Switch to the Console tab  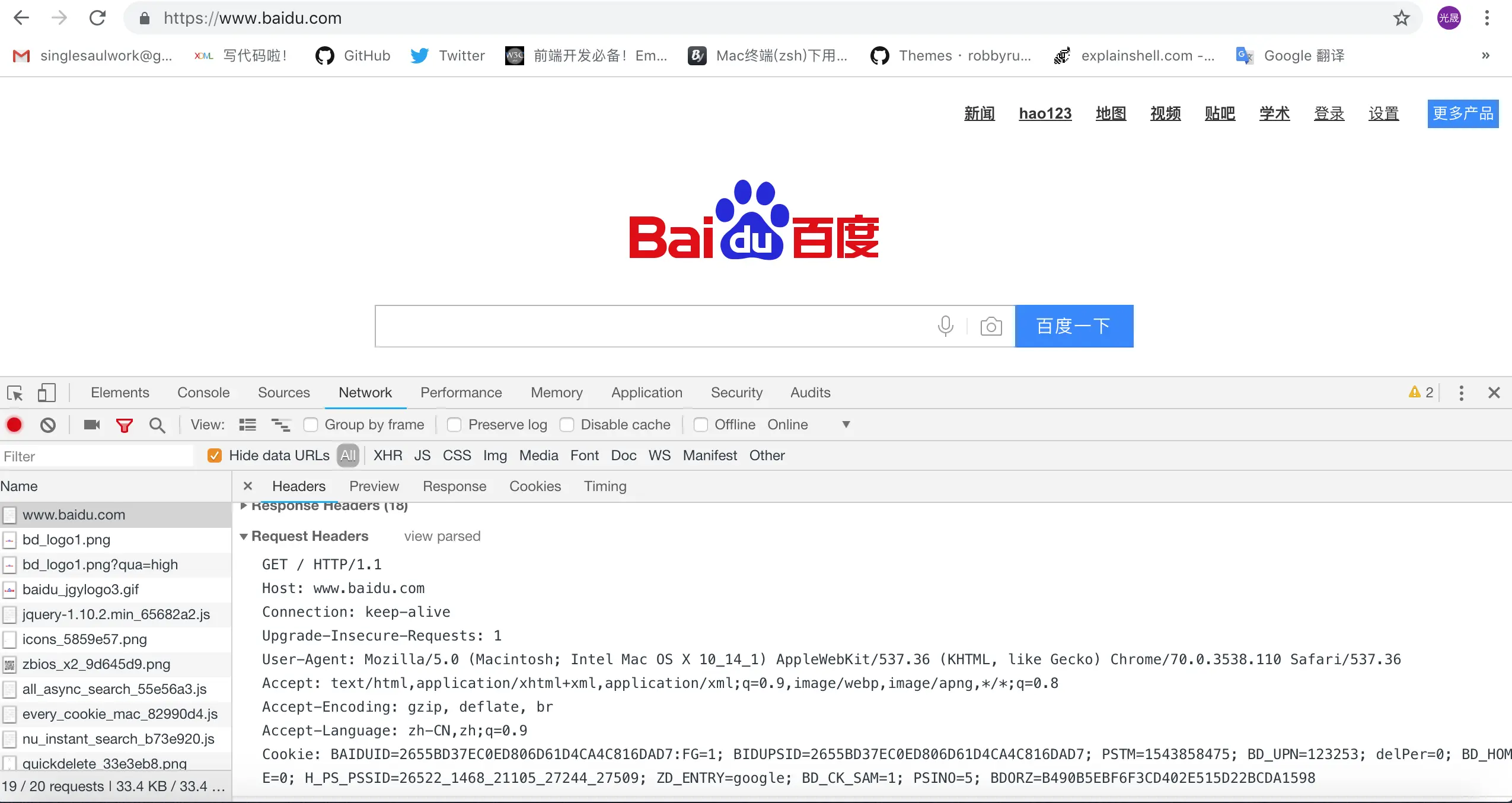tap(203, 393)
